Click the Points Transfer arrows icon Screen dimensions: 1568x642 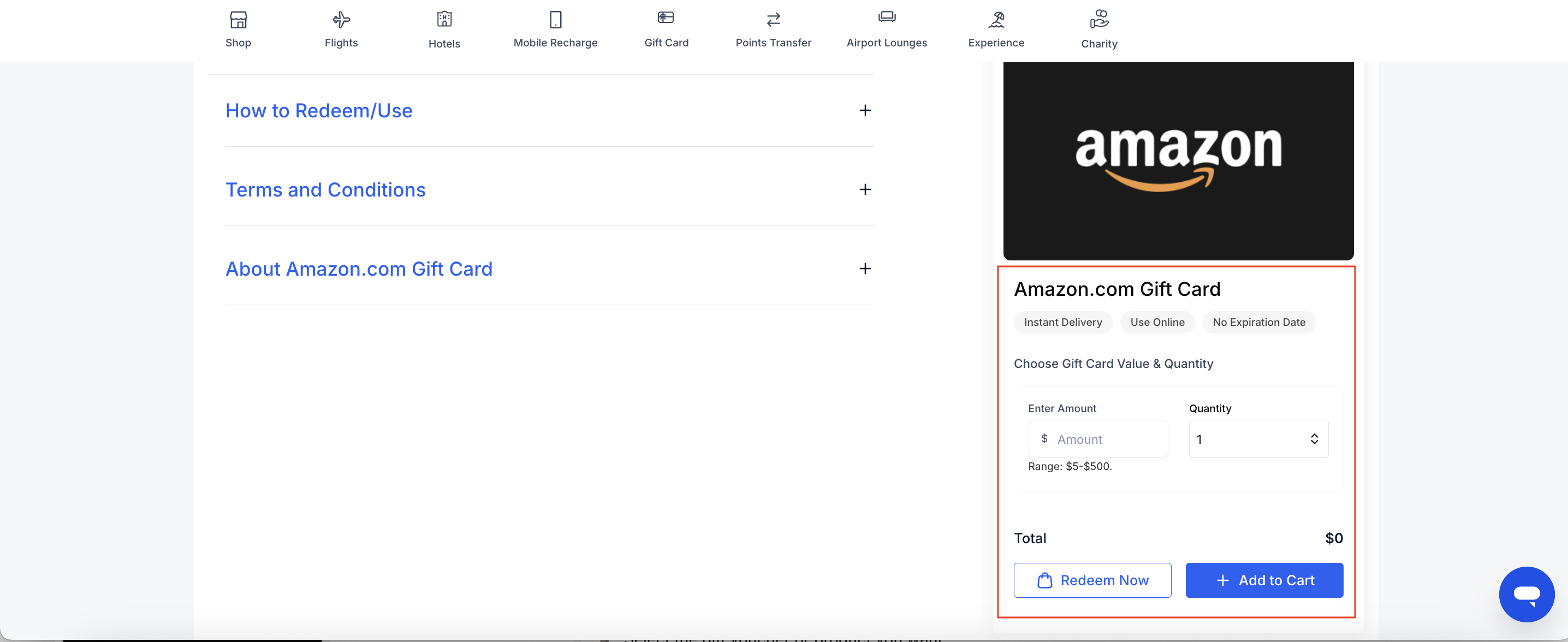[773, 20]
